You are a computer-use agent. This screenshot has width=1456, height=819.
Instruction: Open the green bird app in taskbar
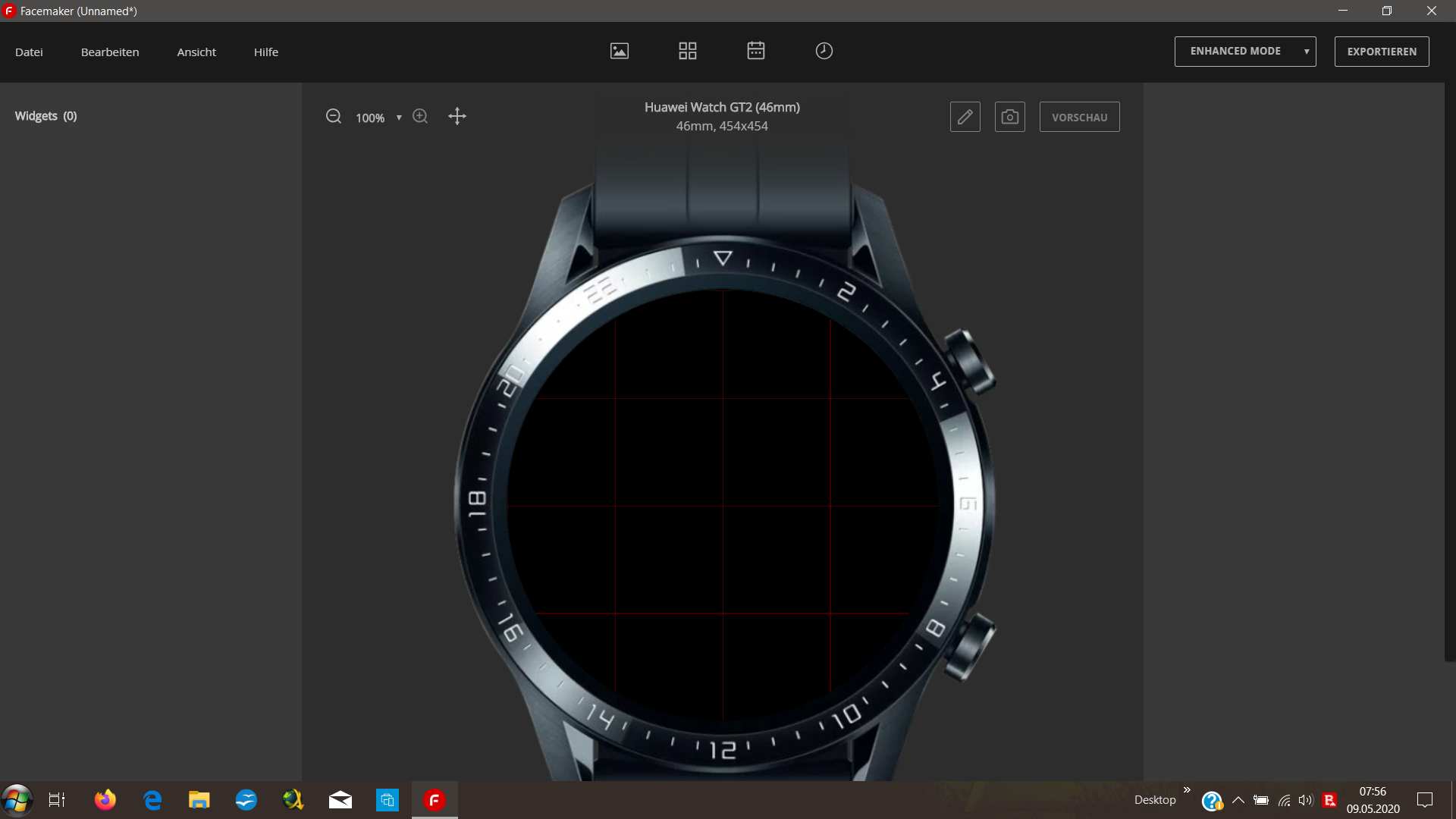[293, 800]
